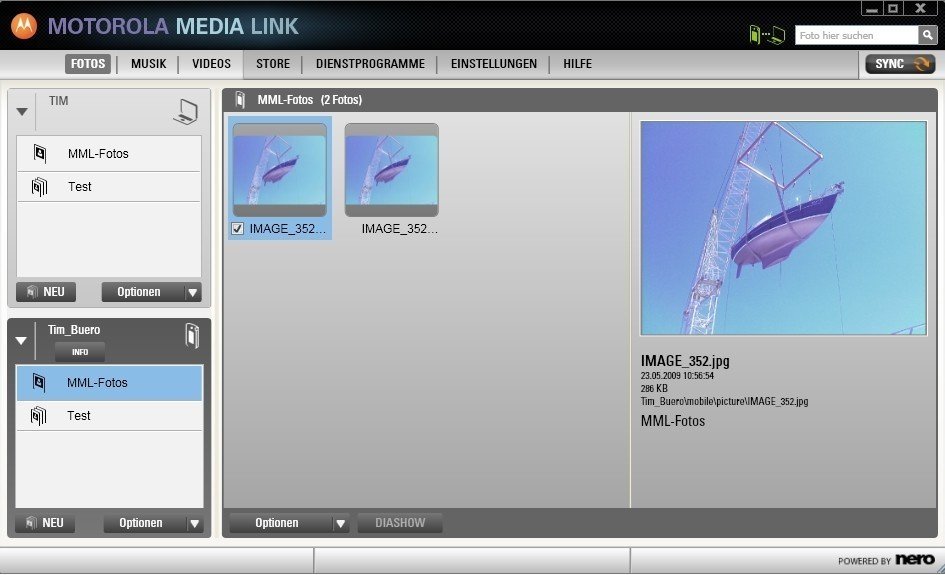
Task: Open the EINSTELLUNGEN tab
Action: coord(494,64)
